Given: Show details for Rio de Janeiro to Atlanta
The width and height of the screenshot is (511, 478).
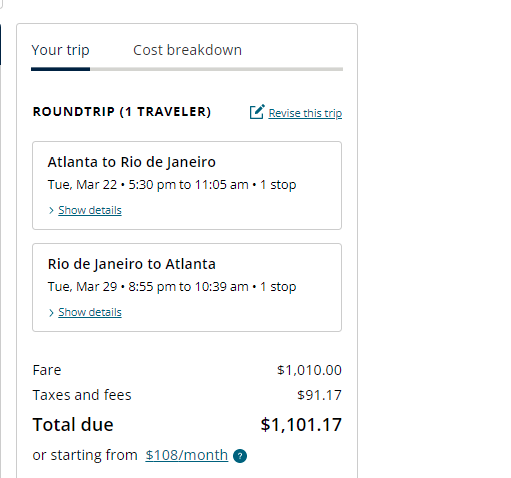Looking at the screenshot, I should pyautogui.click(x=90, y=312).
